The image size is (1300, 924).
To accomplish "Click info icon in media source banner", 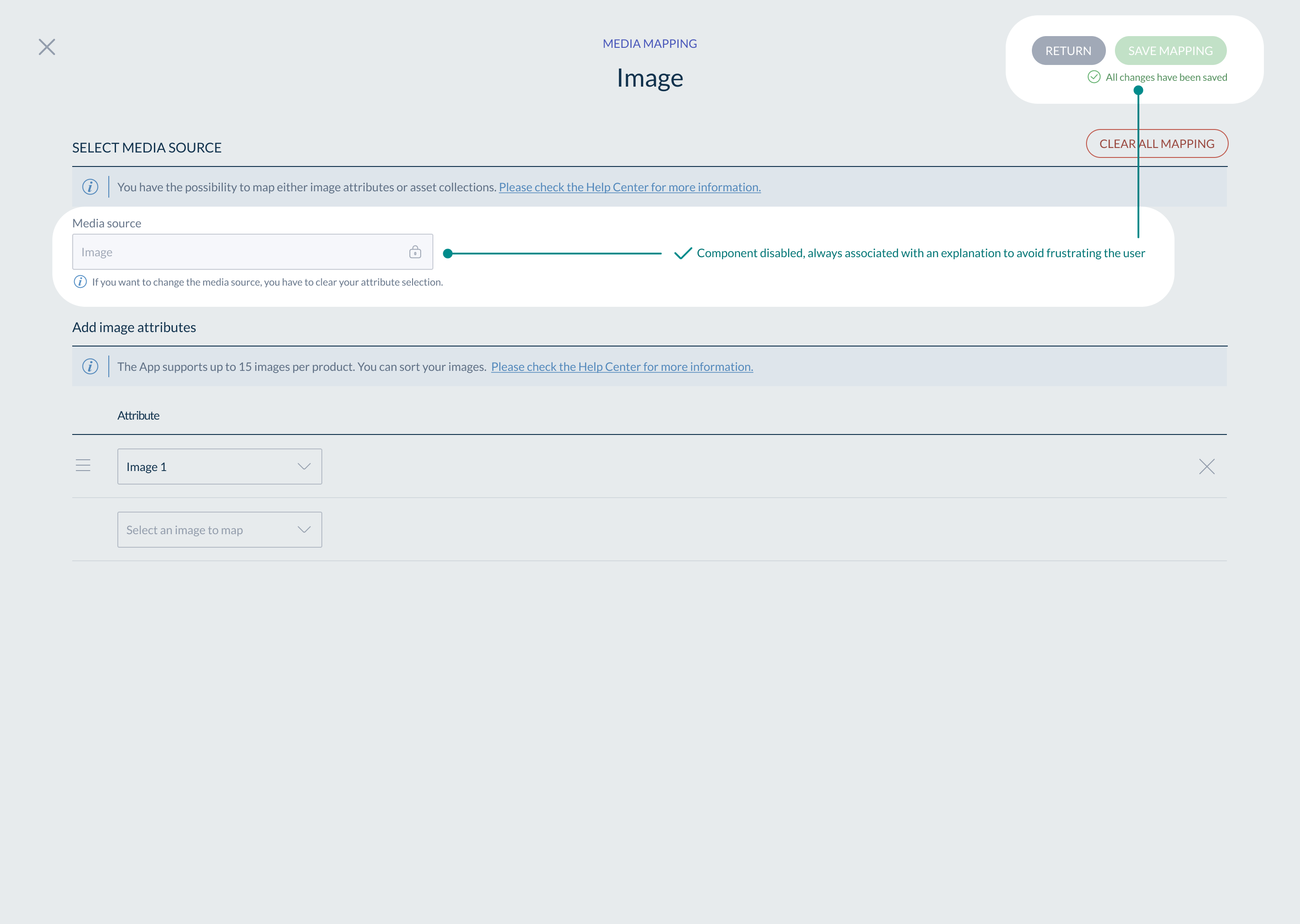I will [x=90, y=187].
